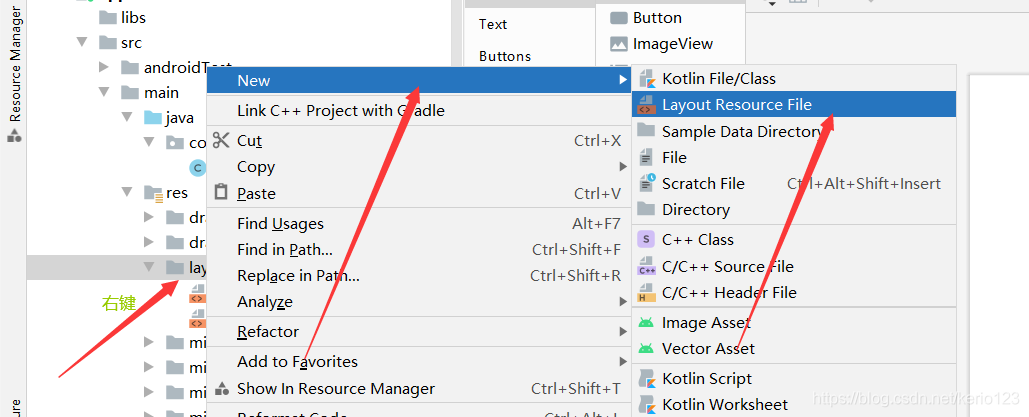Click the Layout Resource File icon
The width and height of the screenshot is (1029, 417).
coord(646,105)
